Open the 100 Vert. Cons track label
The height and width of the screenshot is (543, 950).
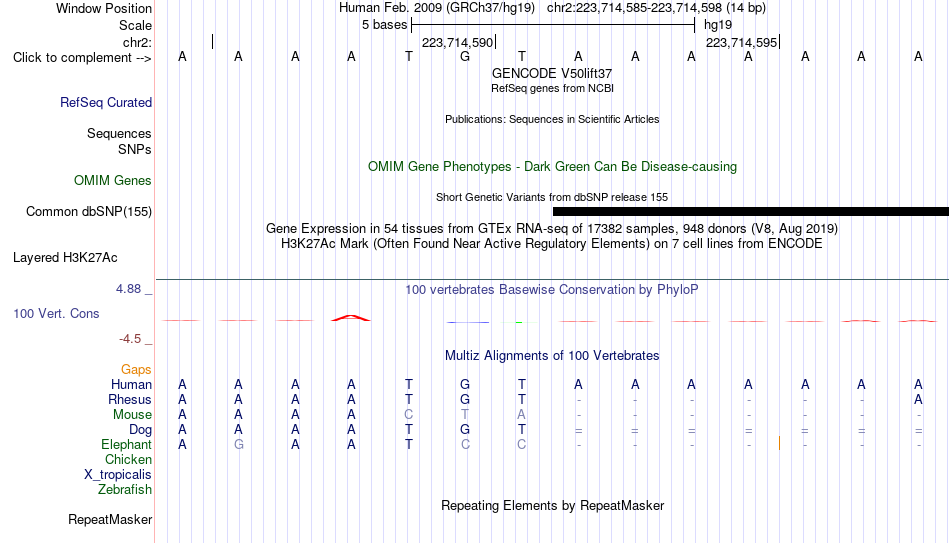coord(56,313)
